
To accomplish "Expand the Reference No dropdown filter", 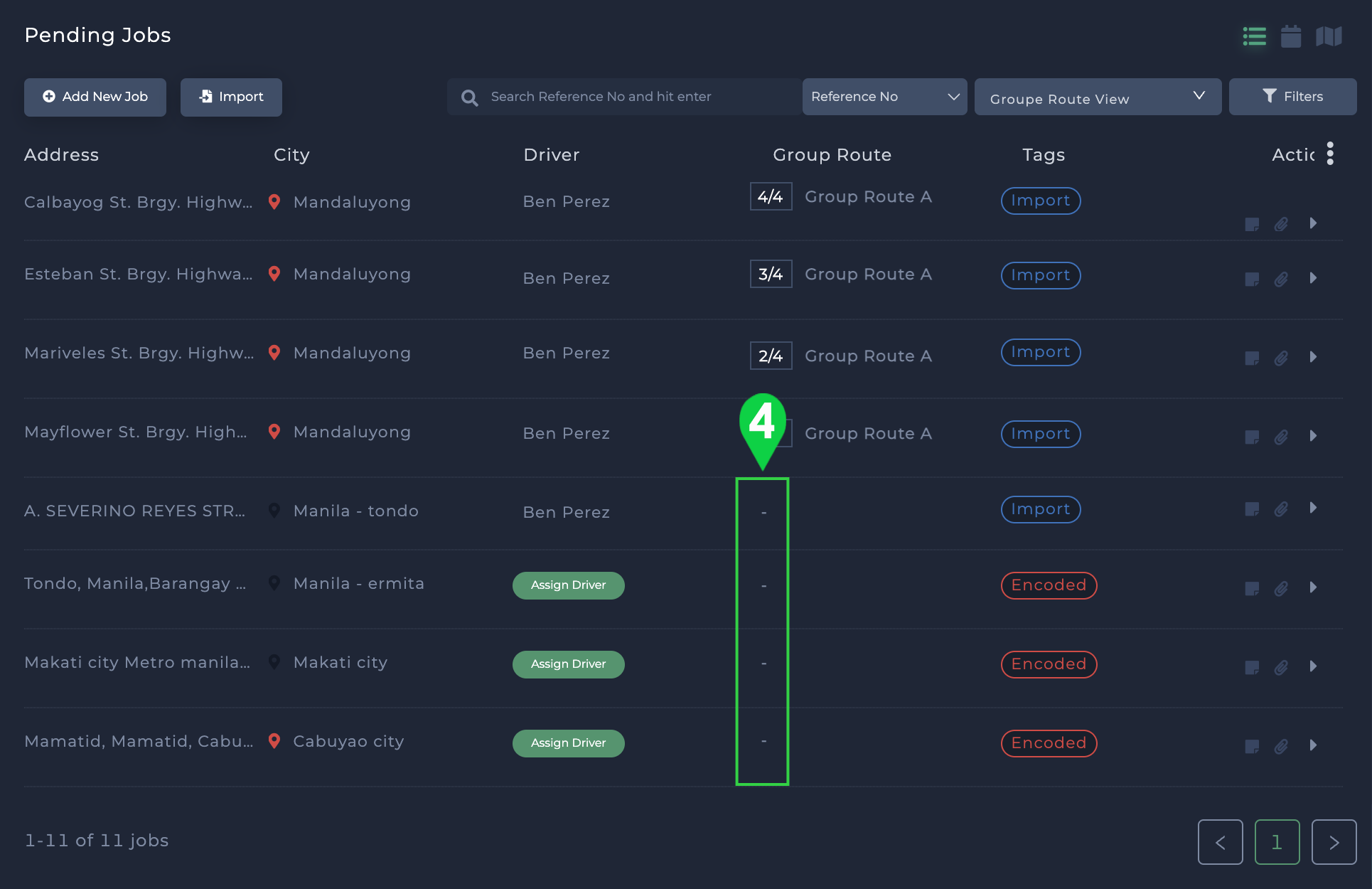I will point(884,97).
